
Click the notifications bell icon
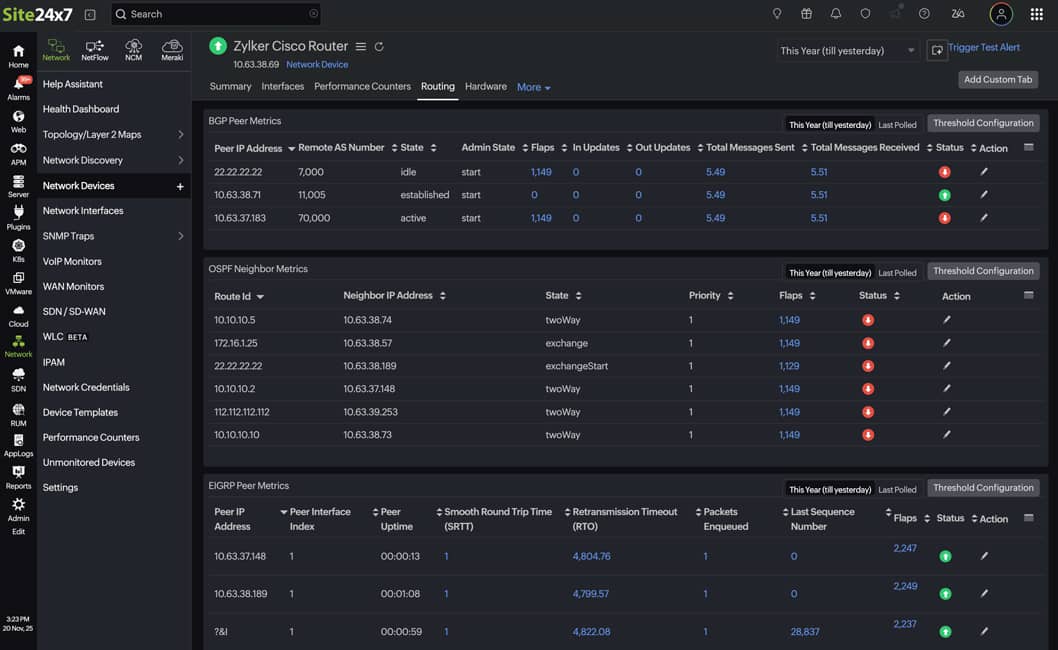(836, 13)
